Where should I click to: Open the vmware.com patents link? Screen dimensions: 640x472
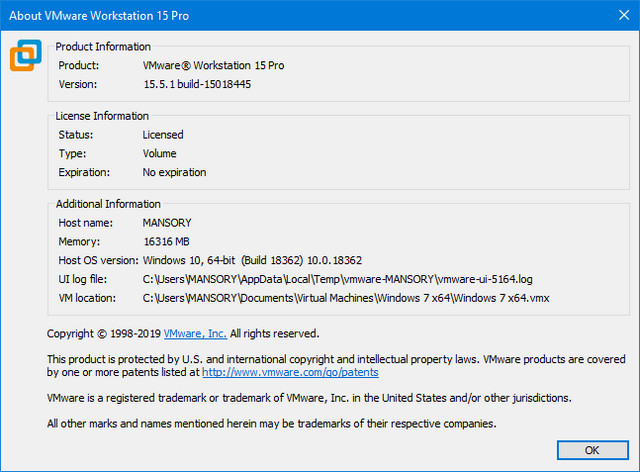pyautogui.click(x=290, y=372)
